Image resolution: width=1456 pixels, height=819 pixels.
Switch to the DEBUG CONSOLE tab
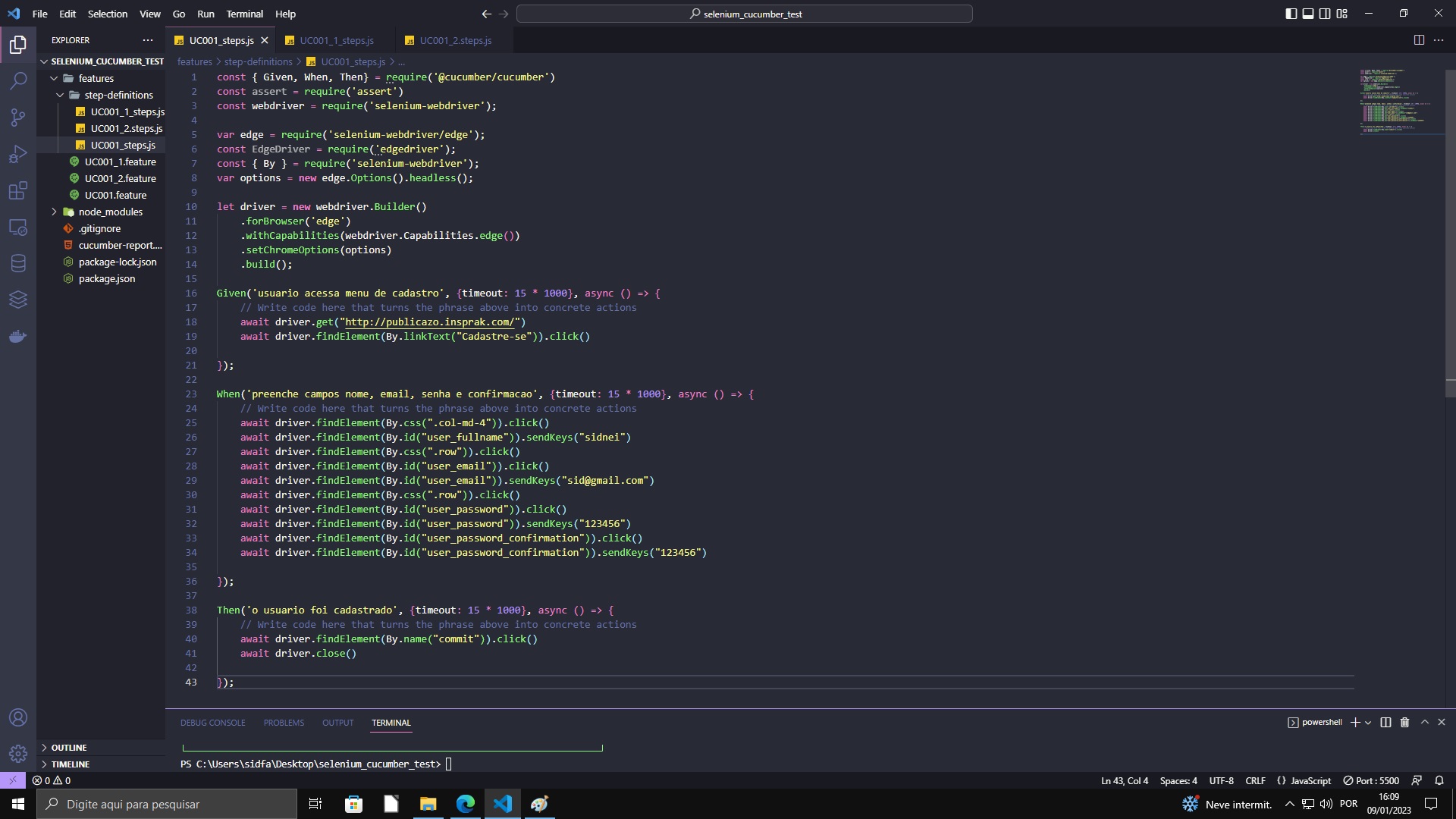[212, 723]
